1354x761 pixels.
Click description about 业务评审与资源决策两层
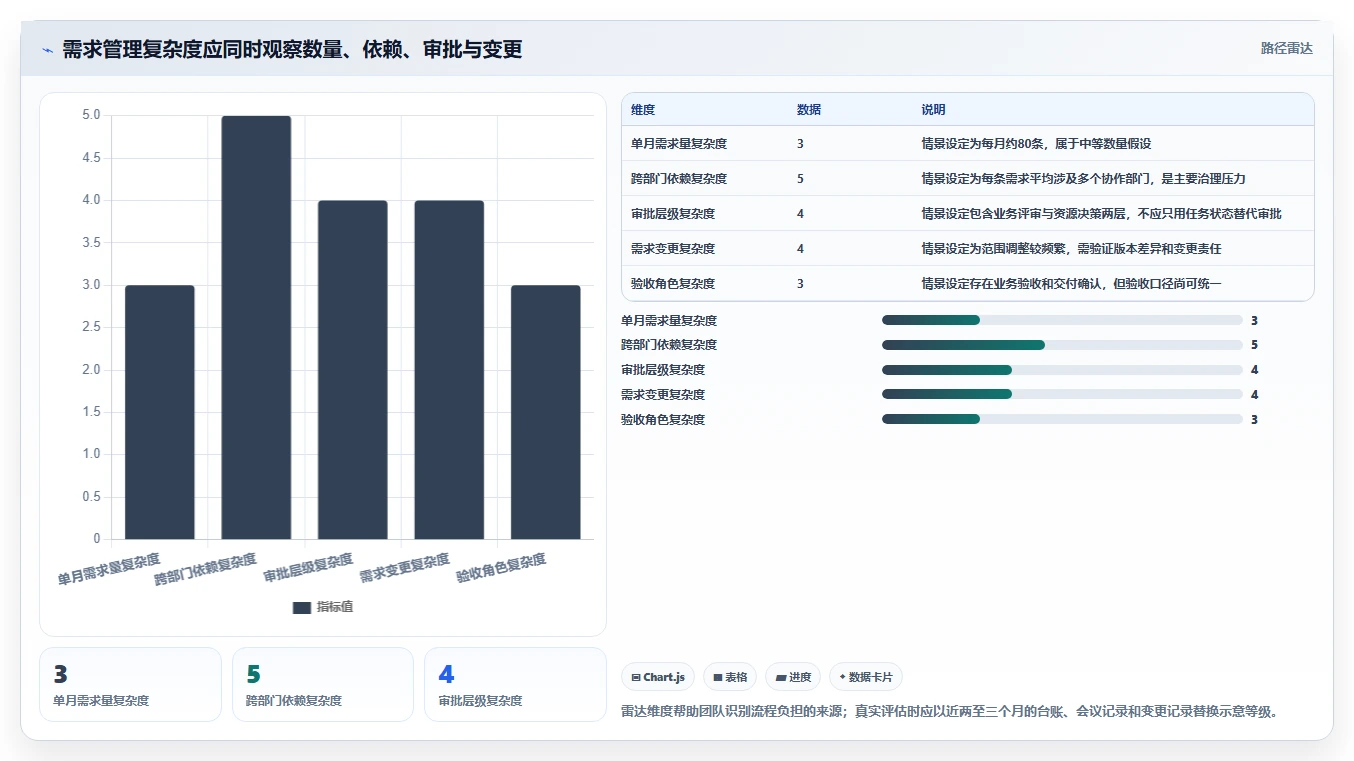point(1101,214)
